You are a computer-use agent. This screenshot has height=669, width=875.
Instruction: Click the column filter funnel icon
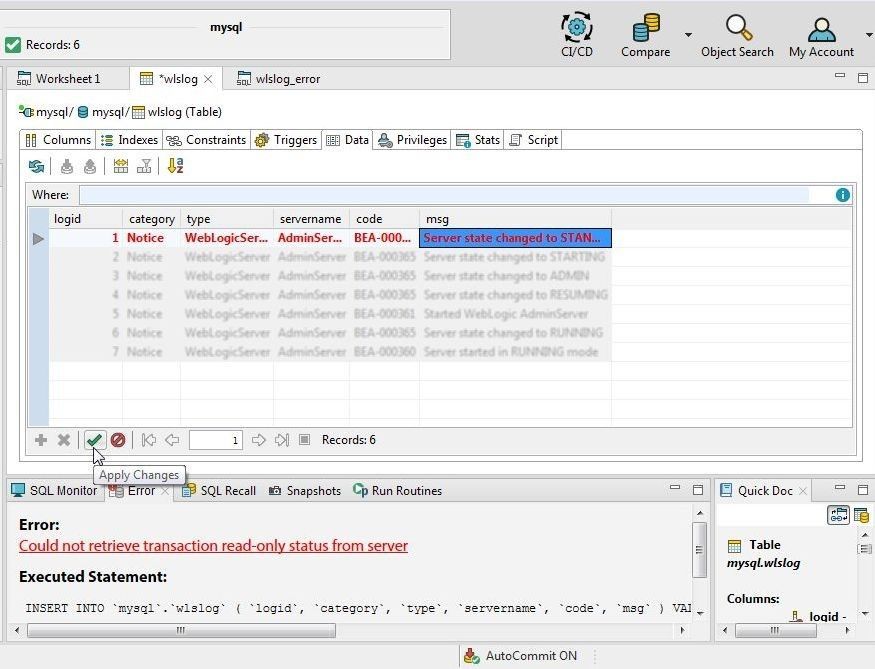click(x=144, y=166)
